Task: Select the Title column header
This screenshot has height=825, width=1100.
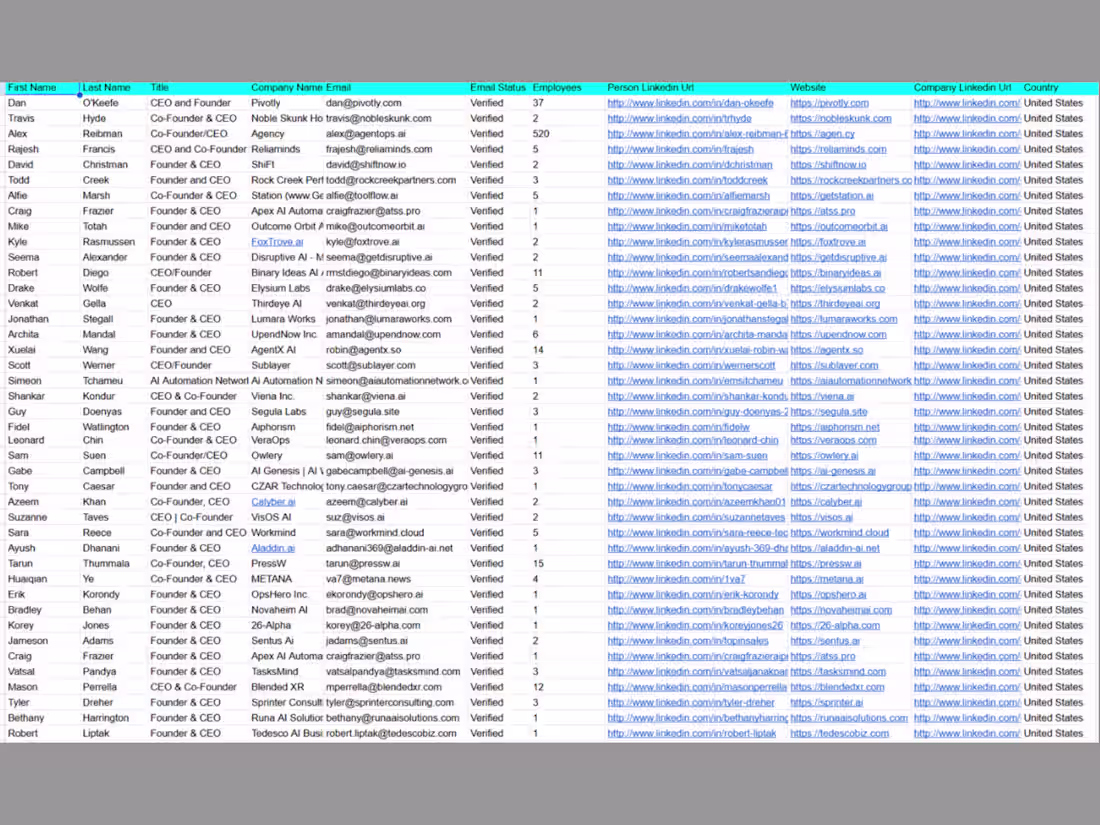Action: tap(159, 88)
